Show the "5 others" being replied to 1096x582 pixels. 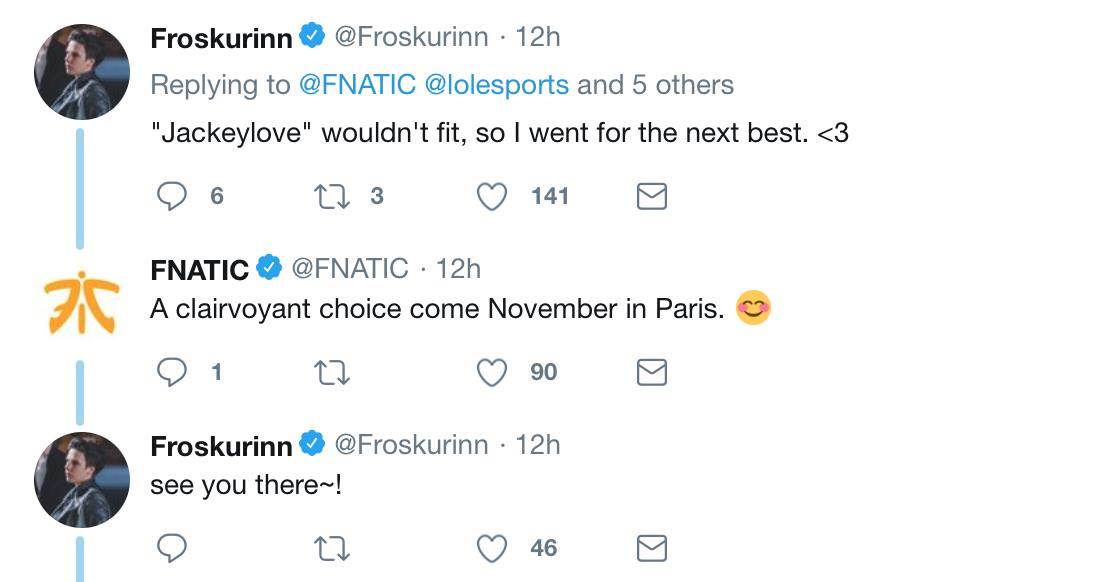(682, 85)
